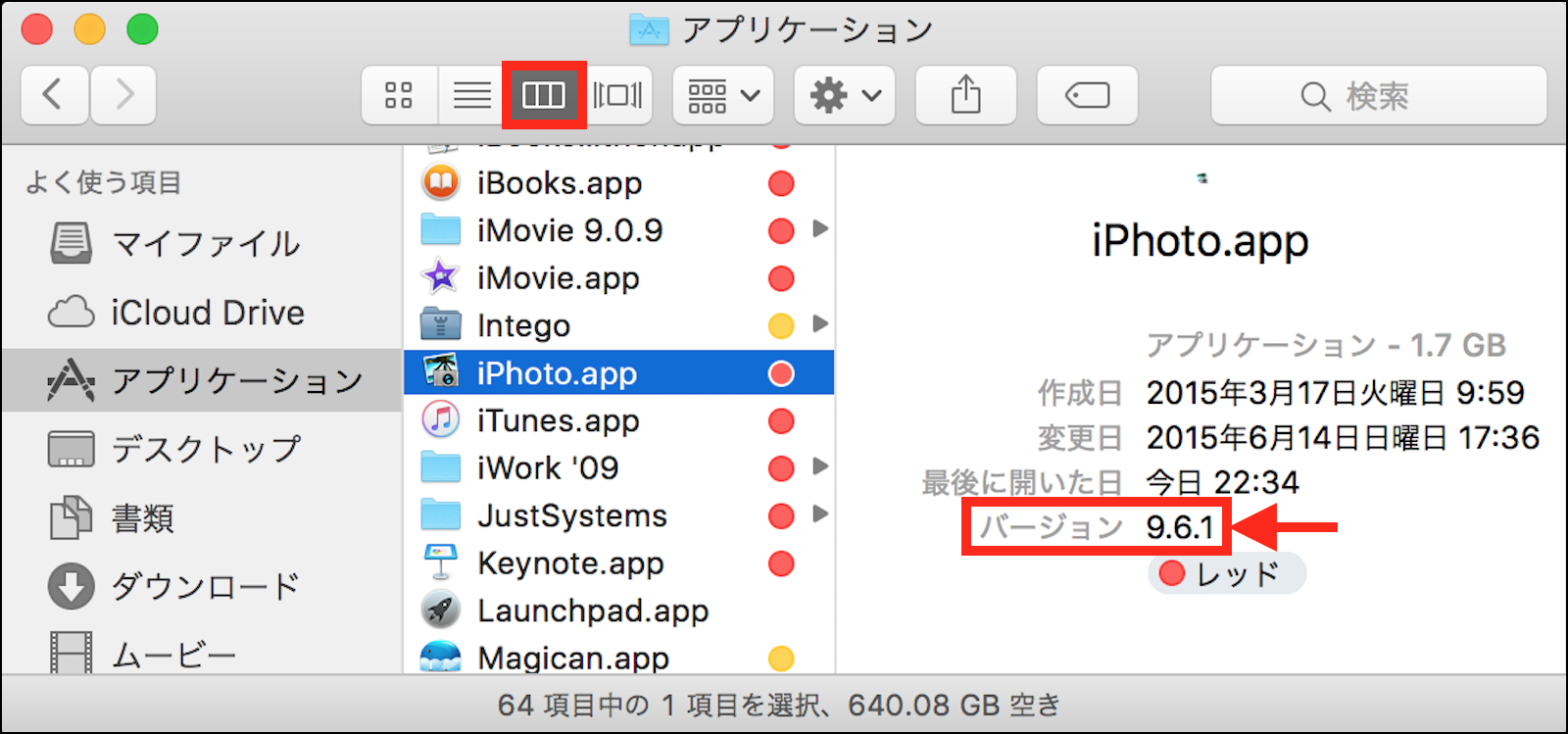Click the Share toolbar button
1568x734 pixels.
pyautogui.click(x=966, y=95)
